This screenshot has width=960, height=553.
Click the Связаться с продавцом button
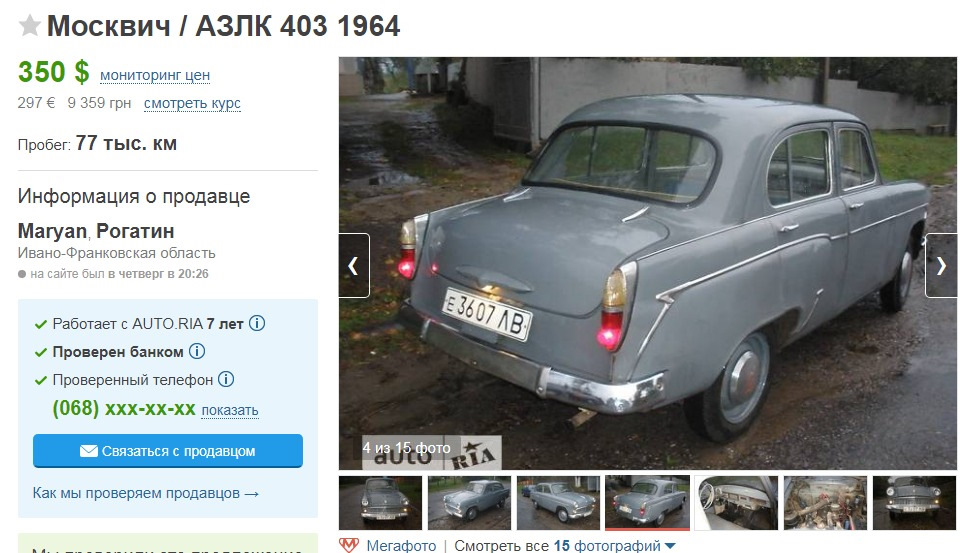168,451
